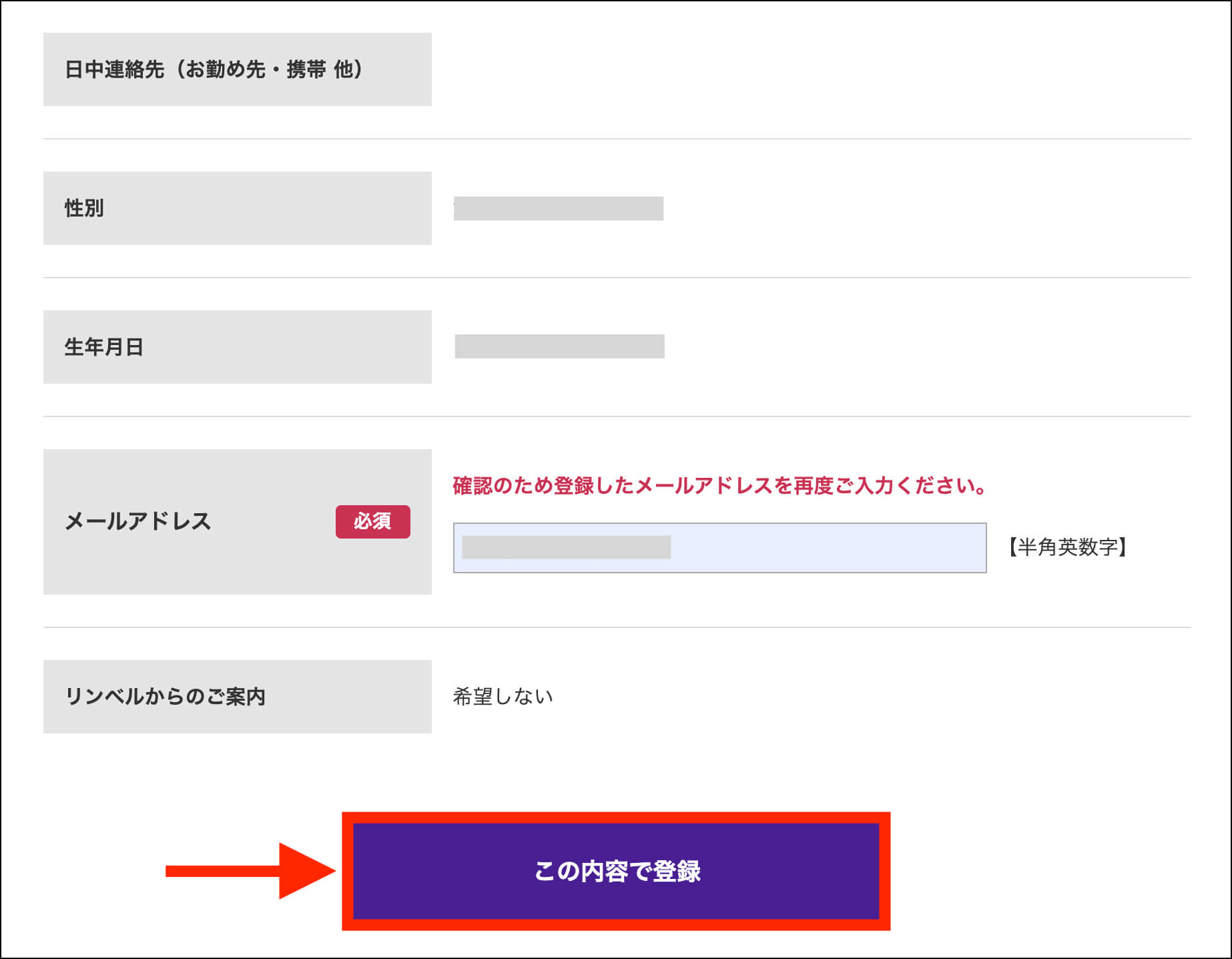1232x959 pixels.
Task: Click the divider line below the 性別 row
Action: click(617, 278)
